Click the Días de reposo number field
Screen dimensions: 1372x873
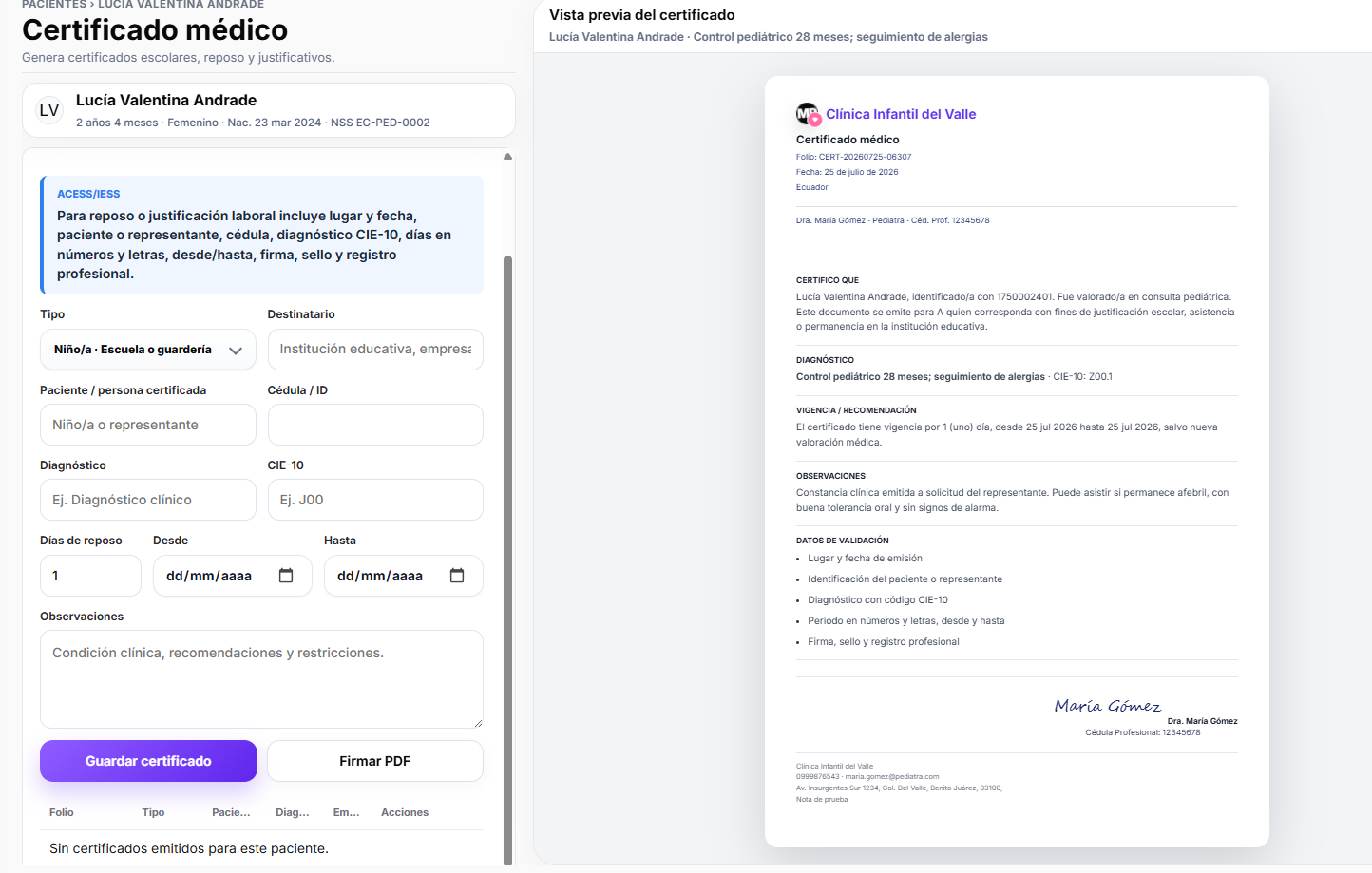(90, 576)
